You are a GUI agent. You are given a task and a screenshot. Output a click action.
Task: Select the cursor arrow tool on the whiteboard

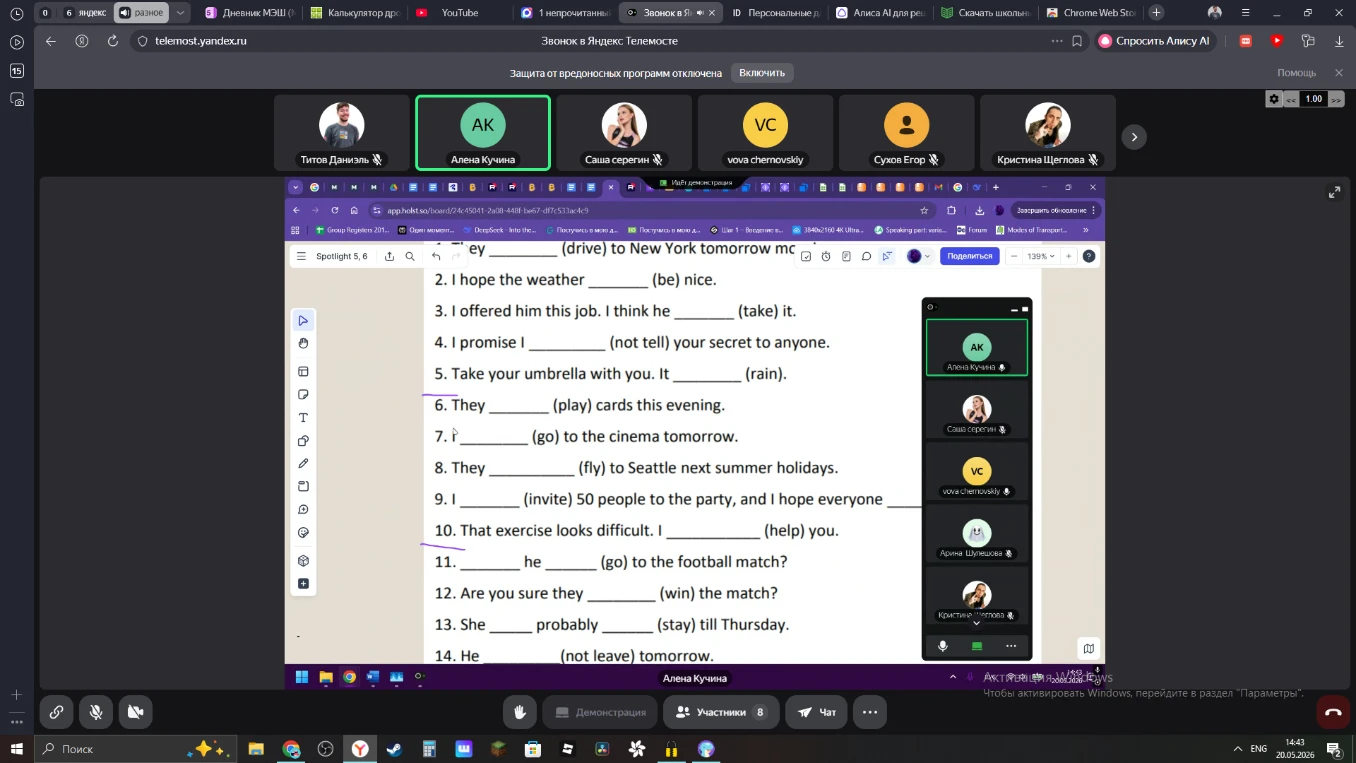click(x=303, y=320)
